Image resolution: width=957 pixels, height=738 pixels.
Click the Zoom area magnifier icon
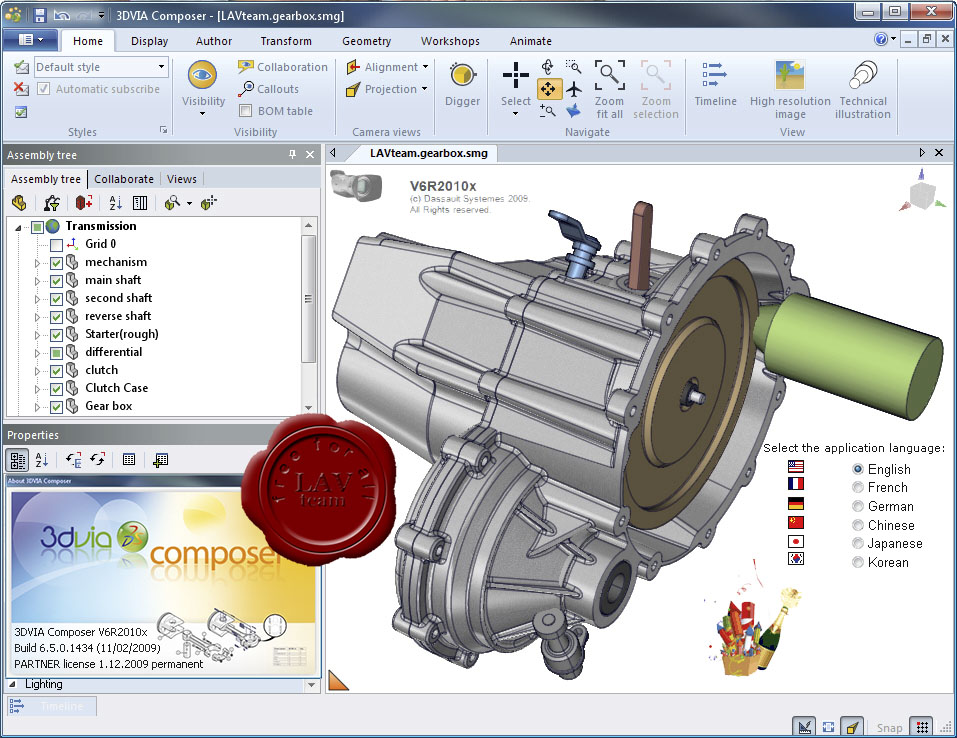[573, 66]
